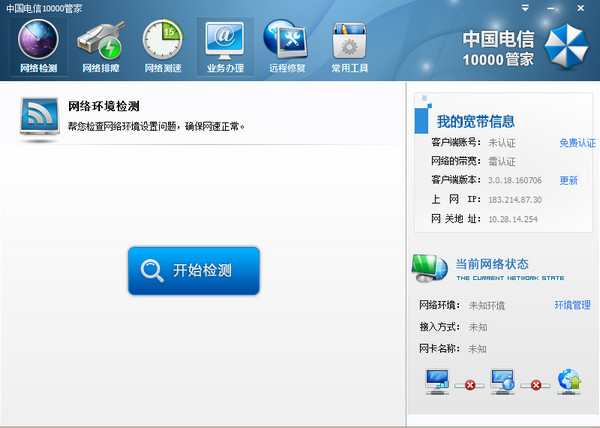The height and width of the screenshot is (428, 600).
Task: Click the red X between gateway and internet
Action: tap(536, 384)
